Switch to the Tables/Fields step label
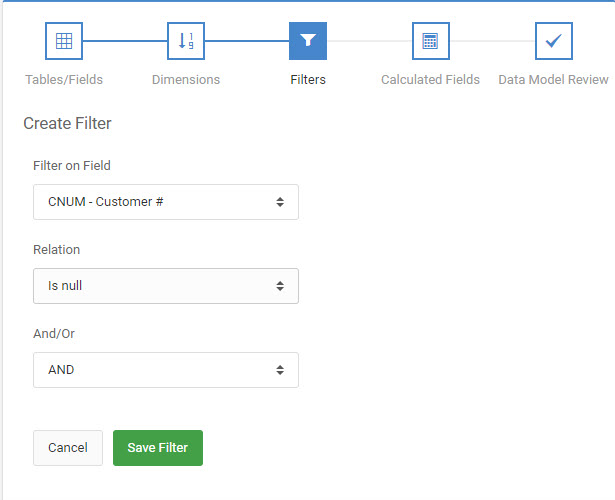615x500 pixels. click(x=64, y=80)
